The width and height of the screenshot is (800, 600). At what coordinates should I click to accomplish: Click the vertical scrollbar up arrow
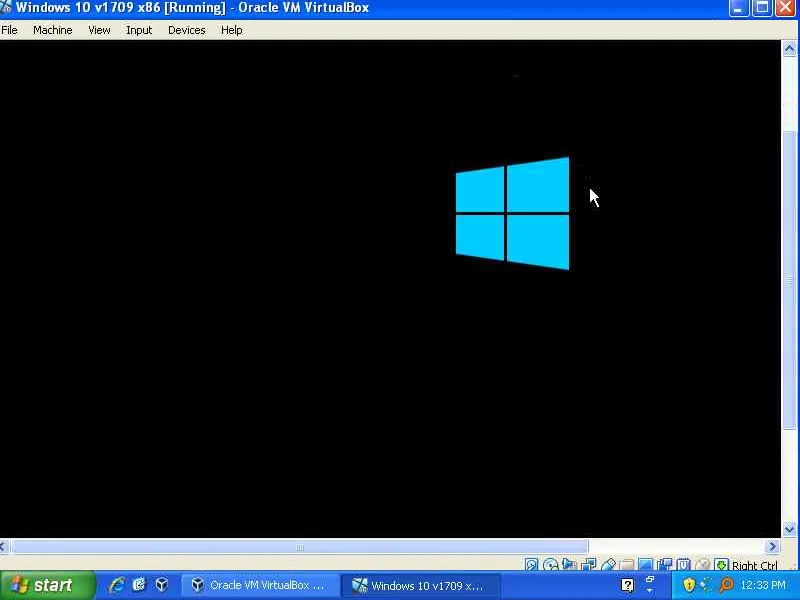[789, 49]
